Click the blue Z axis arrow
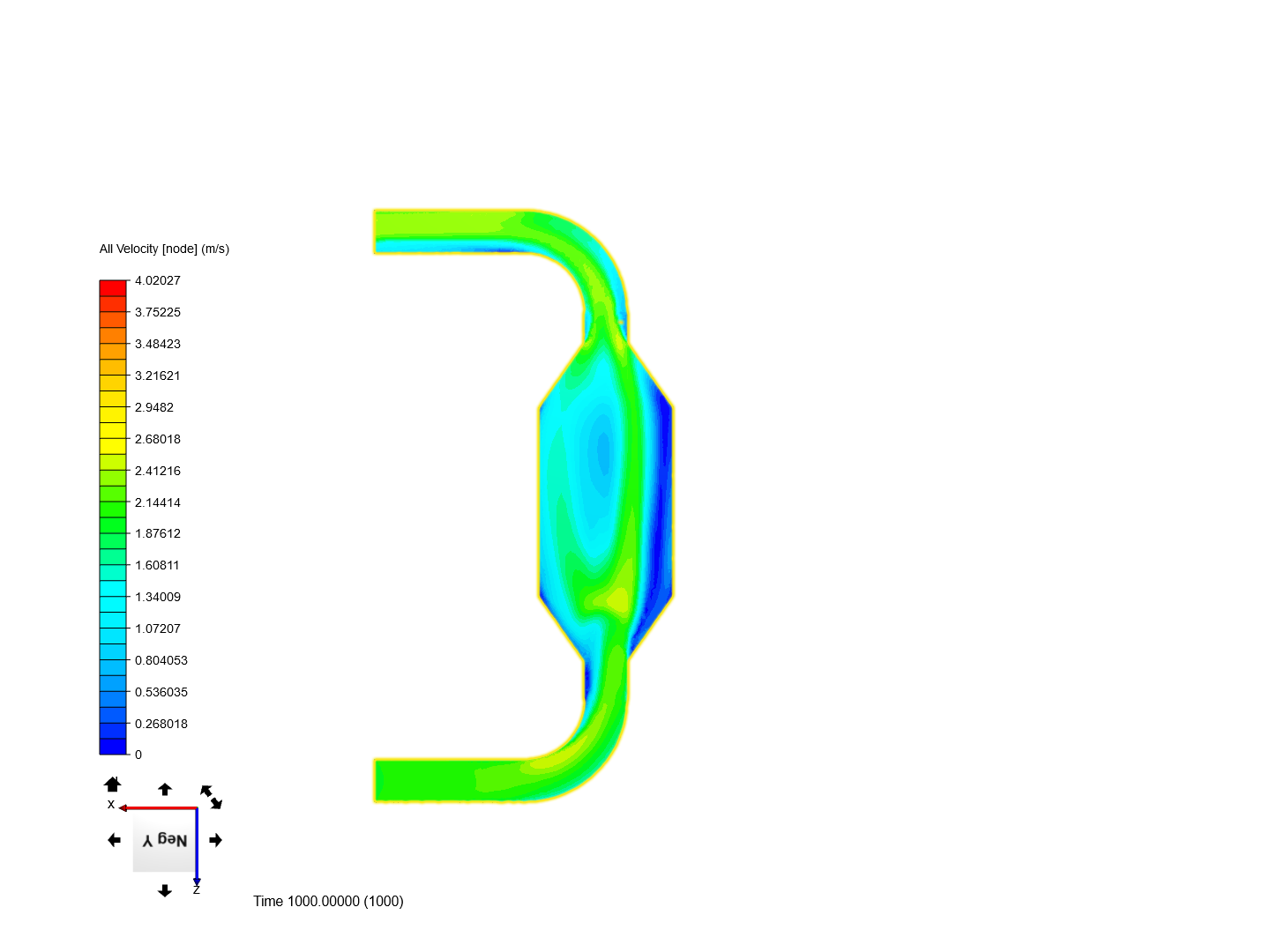The width and height of the screenshot is (1270, 952). click(x=197, y=846)
